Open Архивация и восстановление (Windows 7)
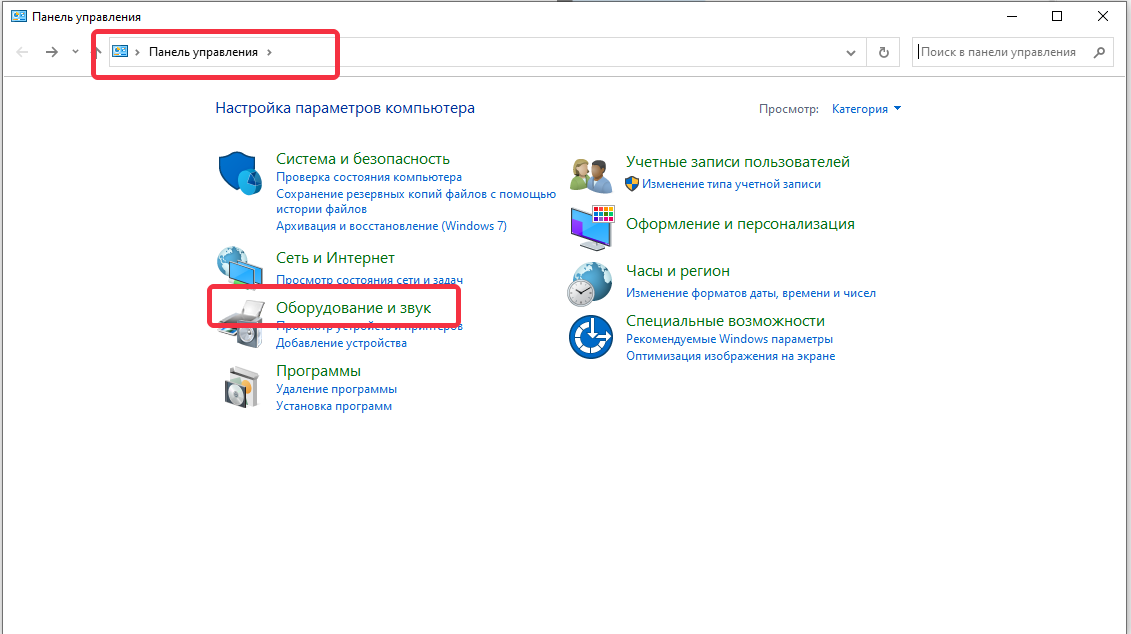The width and height of the screenshot is (1131, 634). tap(391, 226)
